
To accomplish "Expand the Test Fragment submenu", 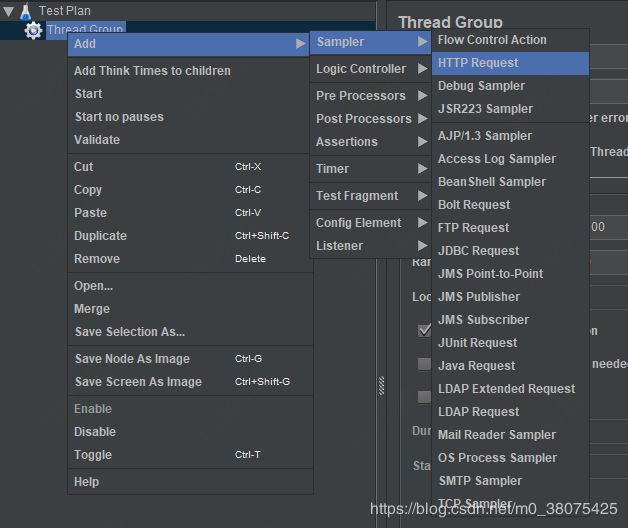I will (370, 196).
